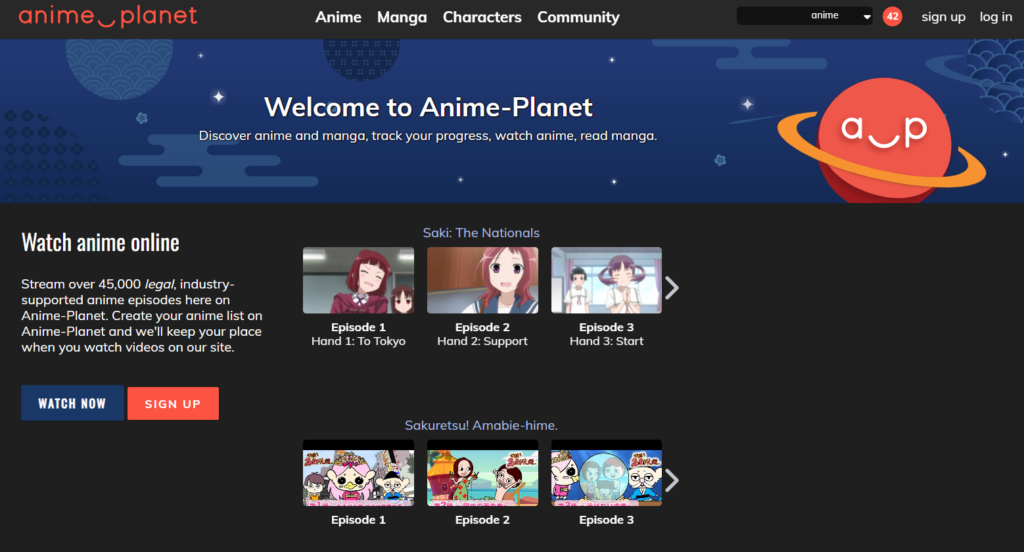Click 'Episode 3' label under Sakuretsu Amabie-hime
Viewport: 1024px width, 552px height.
click(607, 520)
